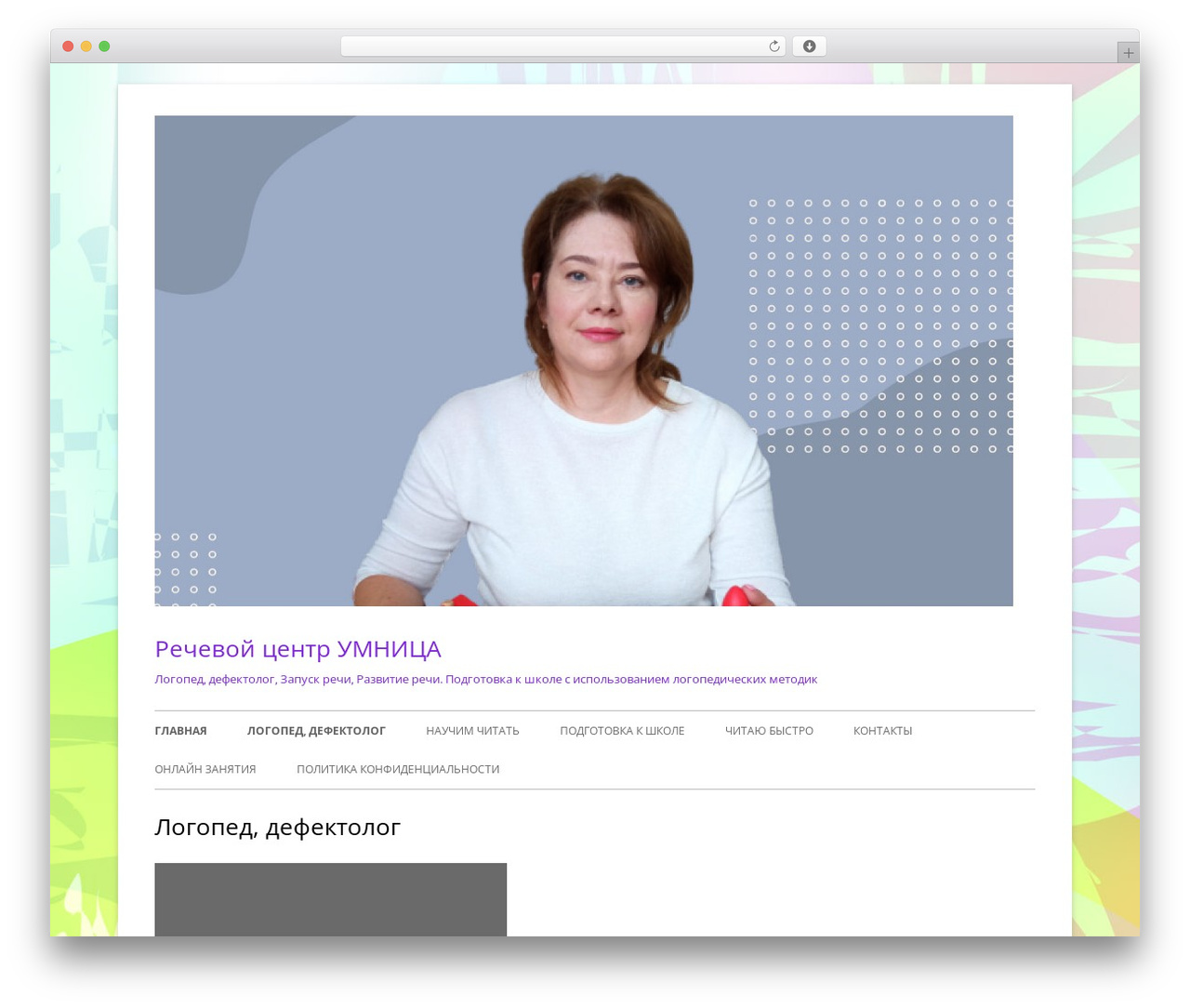Open a new tab with plus icon

tap(1128, 53)
